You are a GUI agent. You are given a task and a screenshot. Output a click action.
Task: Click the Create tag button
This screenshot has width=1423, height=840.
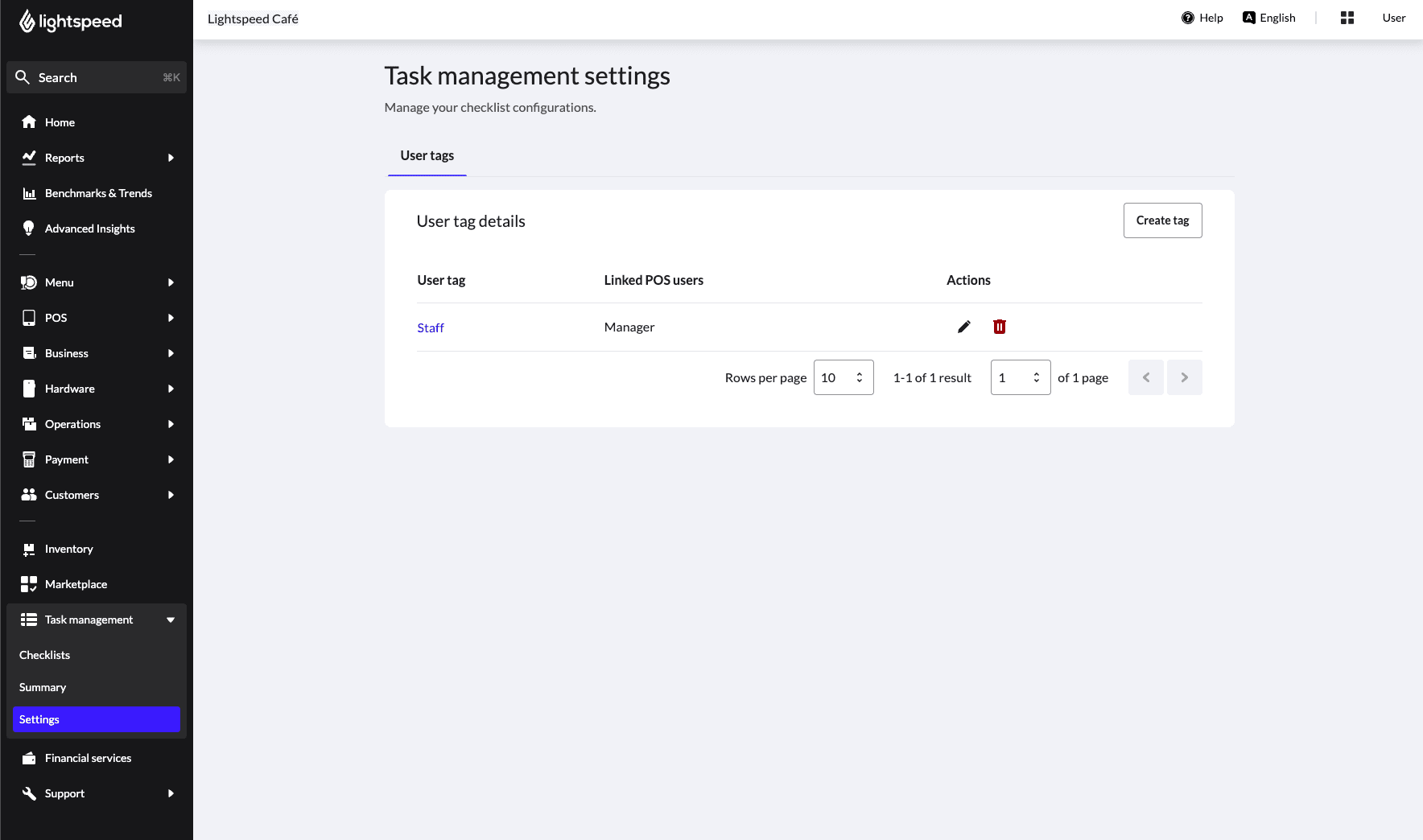1162,220
